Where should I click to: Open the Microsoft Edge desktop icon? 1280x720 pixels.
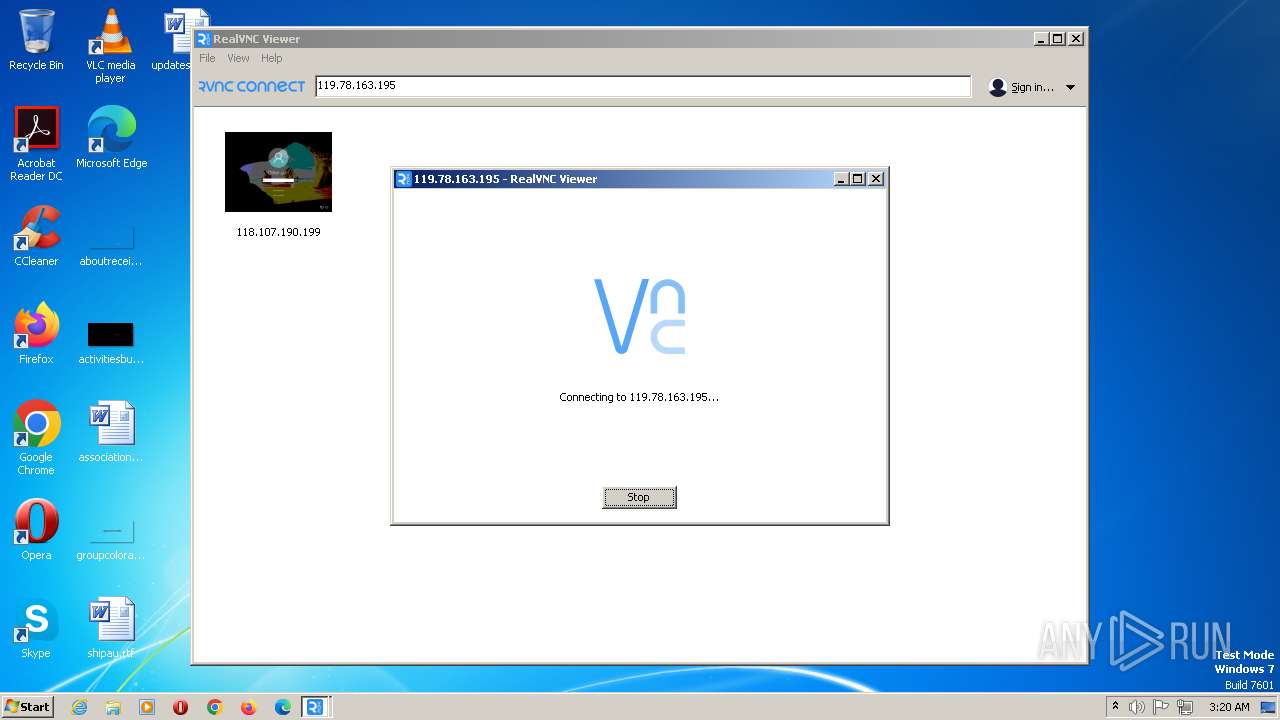pyautogui.click(x=111, y=137)
